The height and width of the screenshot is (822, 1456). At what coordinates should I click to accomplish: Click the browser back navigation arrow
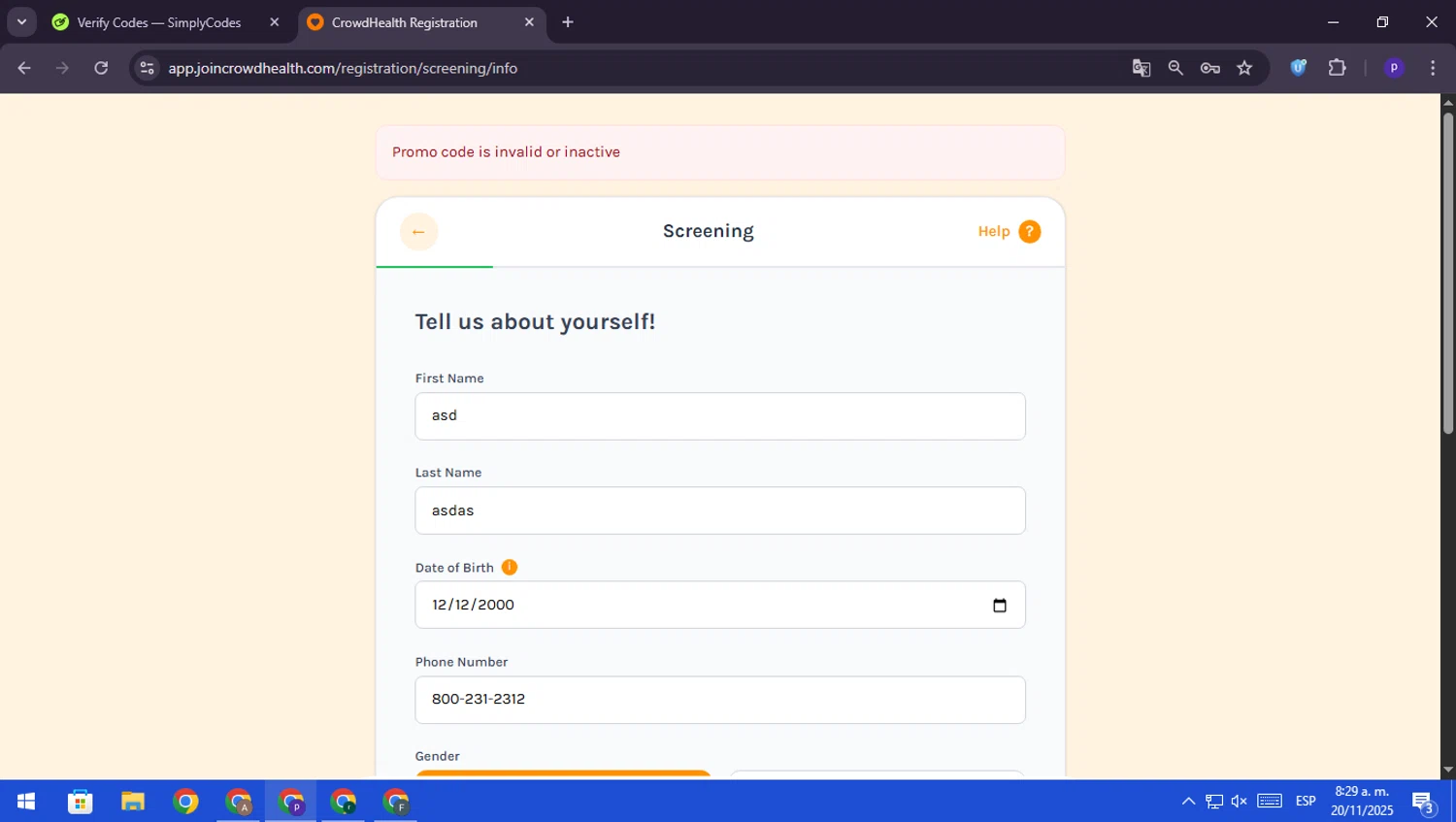24,68
